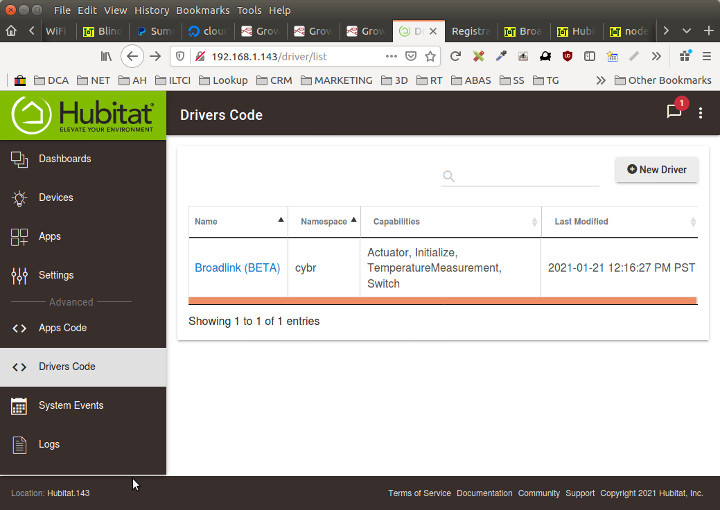Open the extensions grid icon

[x=686, y=56]
